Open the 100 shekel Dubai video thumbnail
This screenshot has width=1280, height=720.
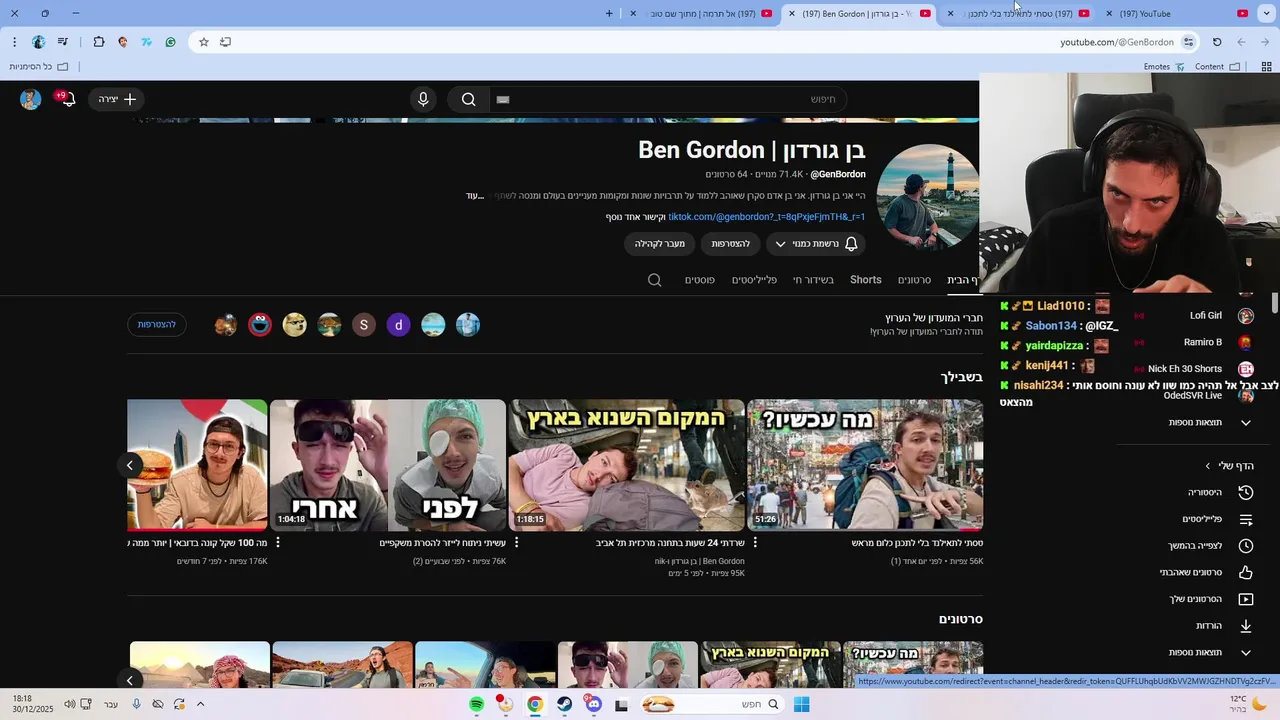pyautogui.click(x=197, y=465)
